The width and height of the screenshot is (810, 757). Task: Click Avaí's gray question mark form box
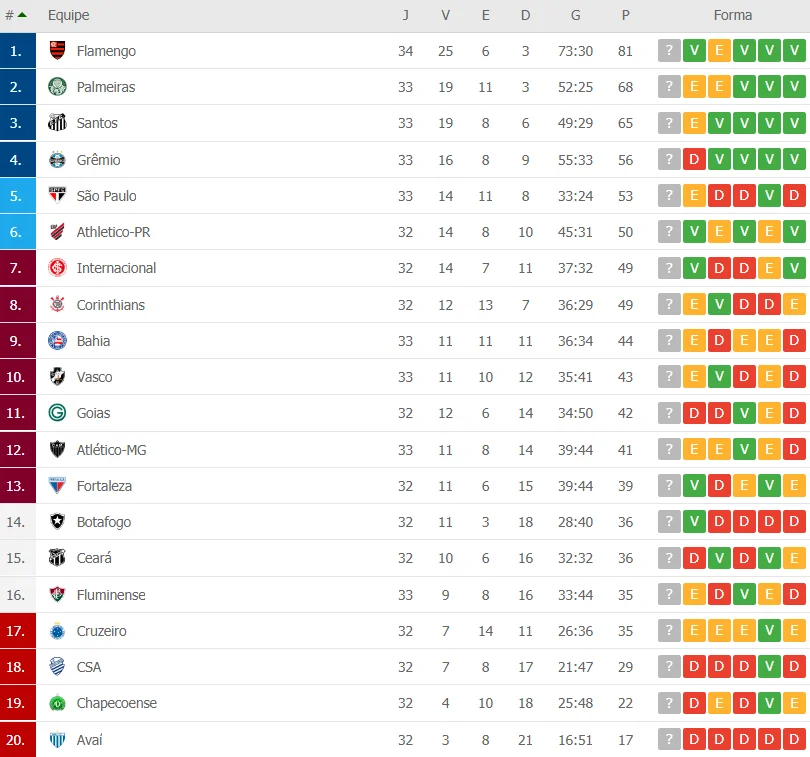669,739
